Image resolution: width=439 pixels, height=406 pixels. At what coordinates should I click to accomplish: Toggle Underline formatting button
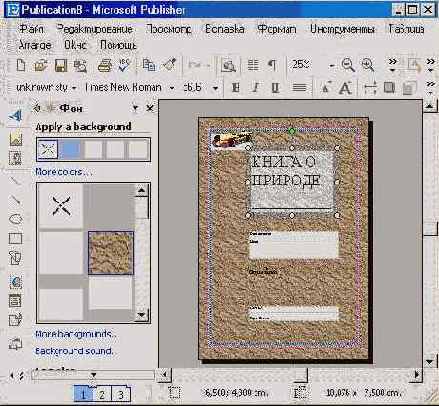pyautogui.click(x=275, y=88)
